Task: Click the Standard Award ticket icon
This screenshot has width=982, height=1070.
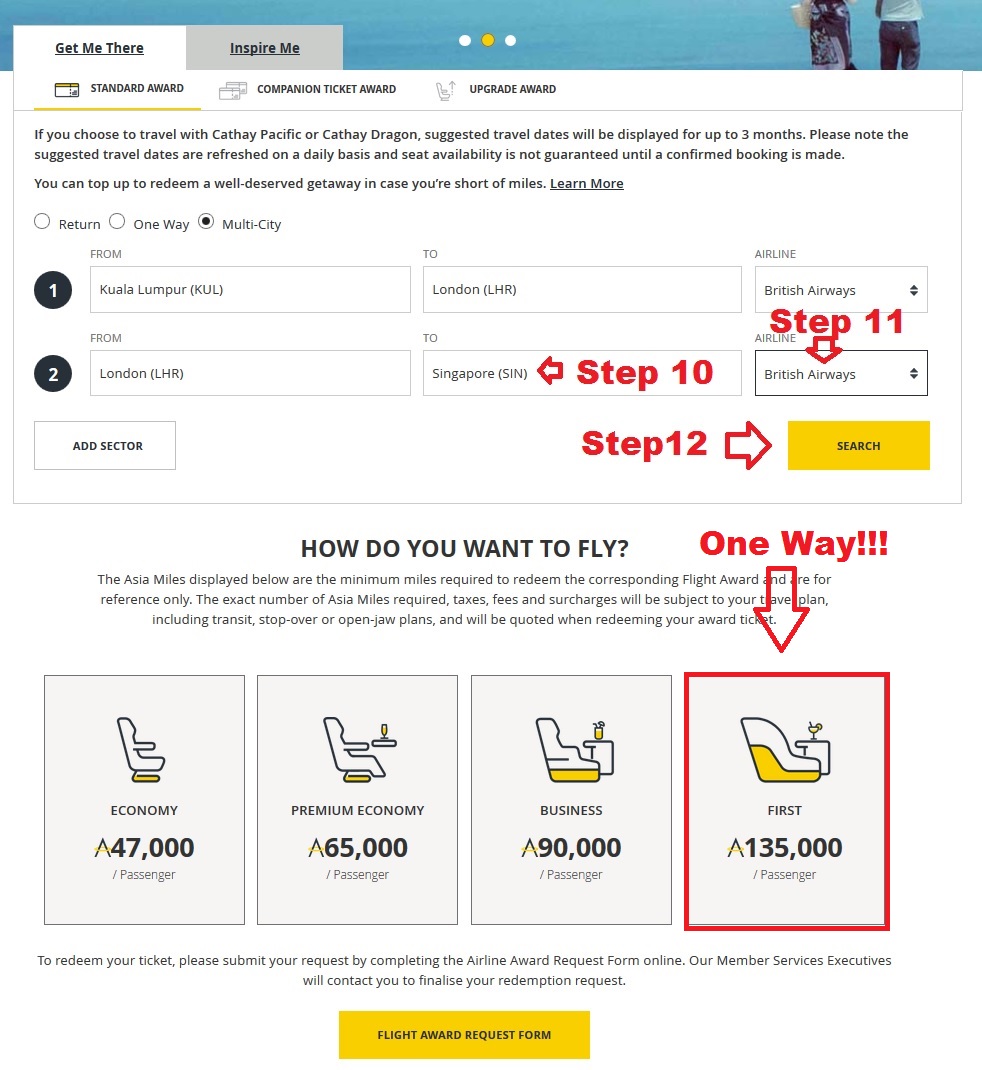Action: (67, 89)
